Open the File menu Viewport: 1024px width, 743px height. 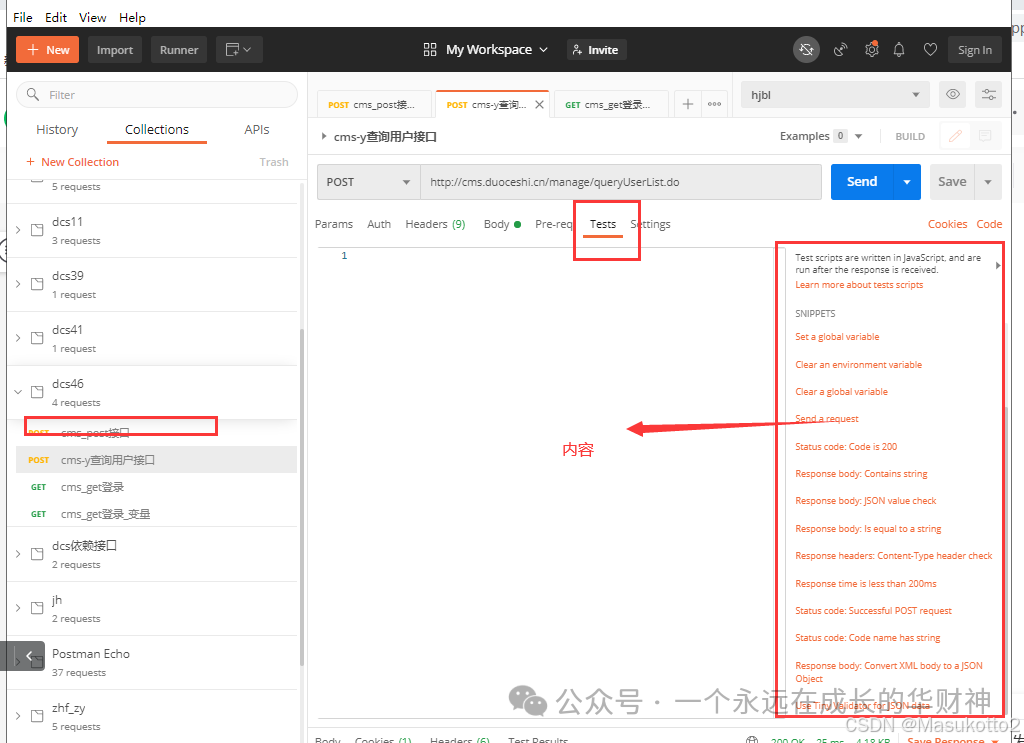click(23, 18)
